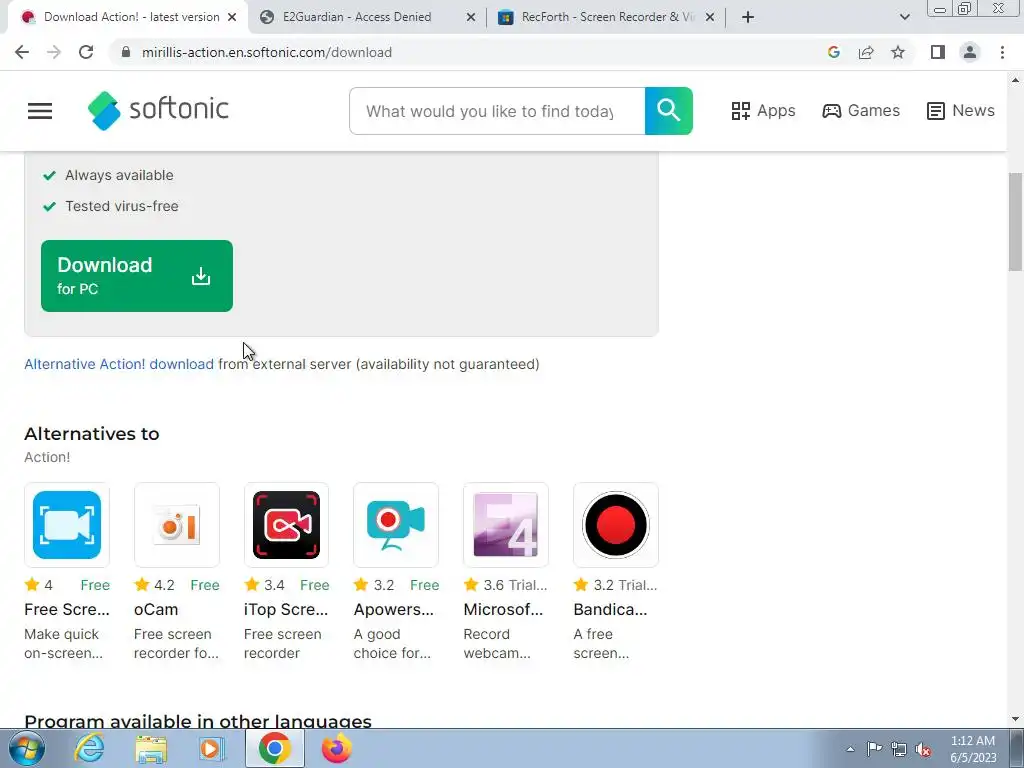Click the scrollbar down arrow
Image resolution: width=1024 pixels, height=768 pixels.
1015,719
